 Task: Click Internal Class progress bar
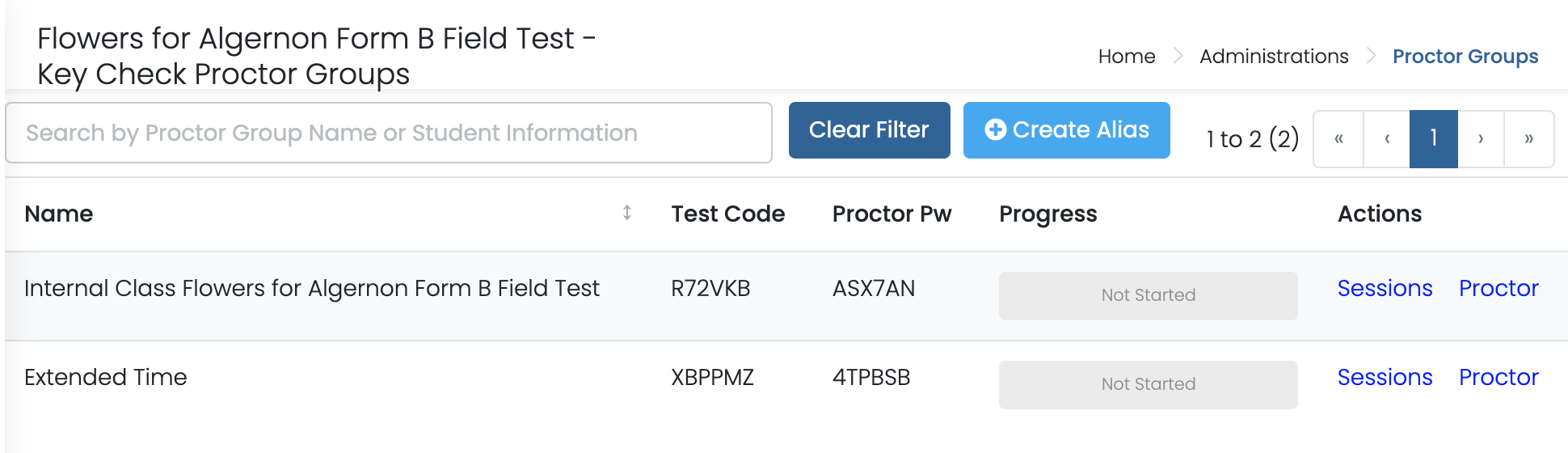pyautogui.click(x=1148, y=296)
